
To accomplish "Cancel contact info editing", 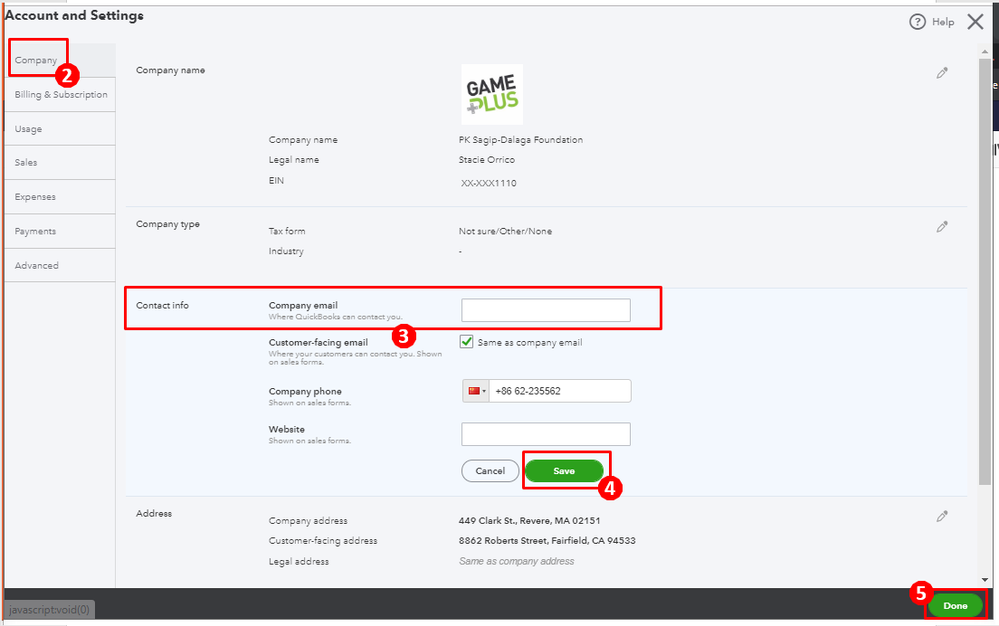I will pyautogui.click(x=490, y=471).
